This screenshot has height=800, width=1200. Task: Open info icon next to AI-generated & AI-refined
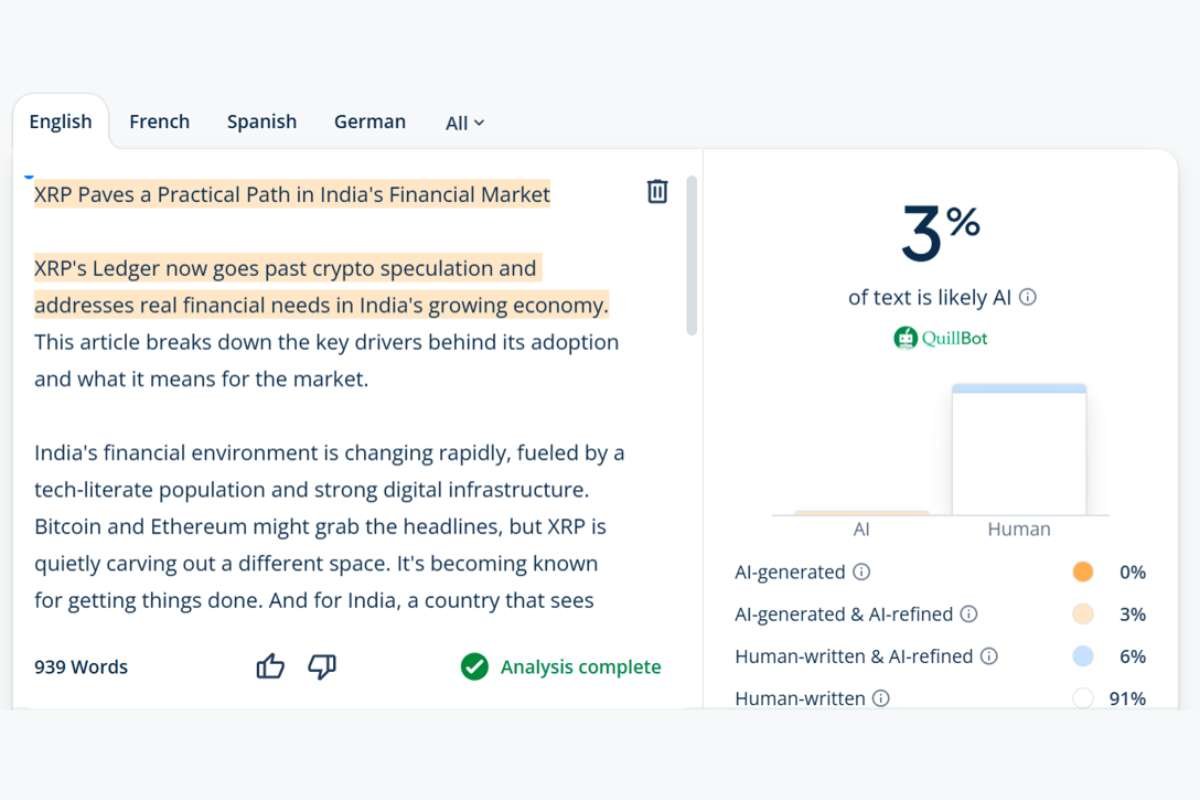tap(969, 614)
